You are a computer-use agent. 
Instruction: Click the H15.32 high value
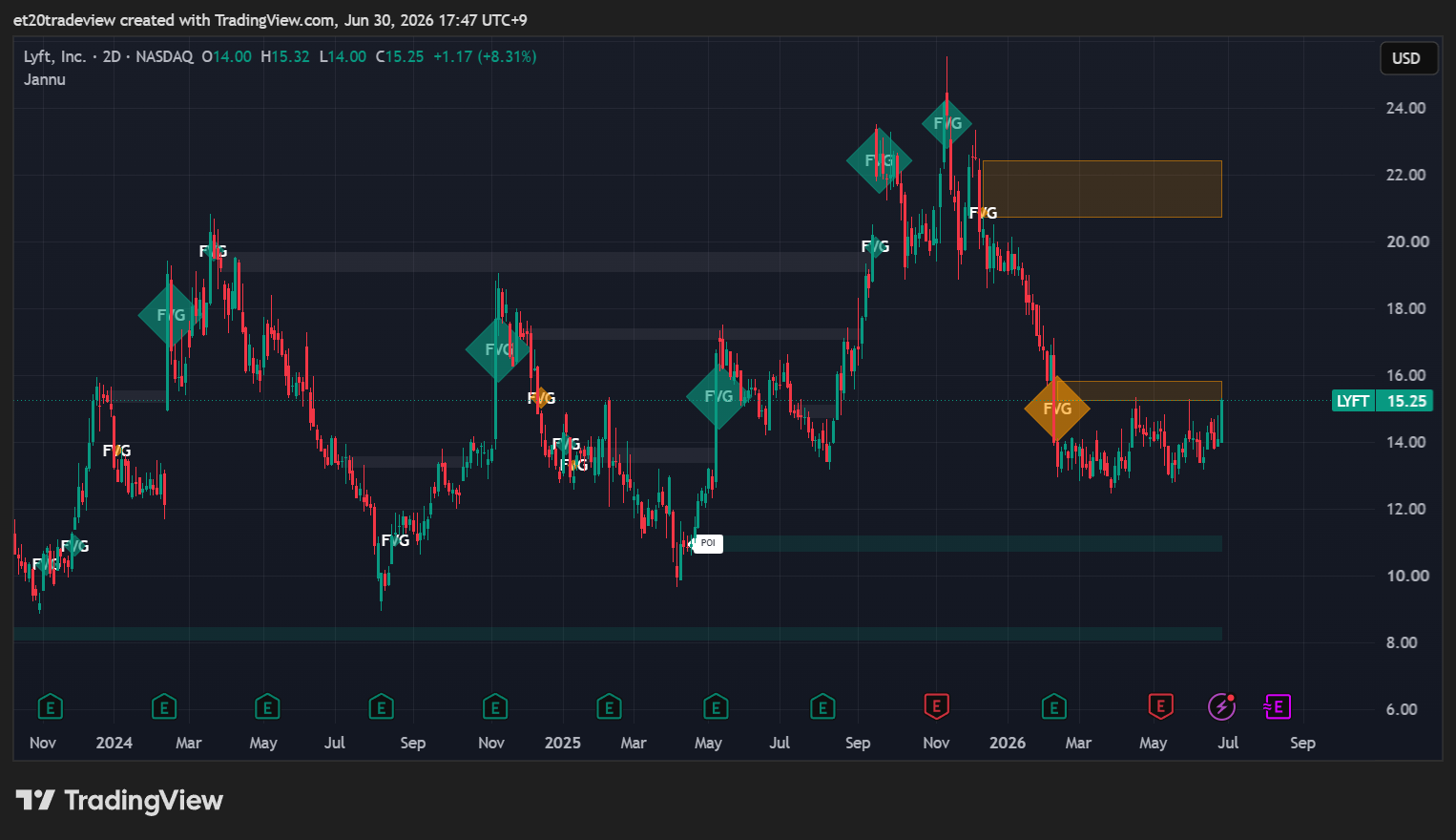(285, 56)
